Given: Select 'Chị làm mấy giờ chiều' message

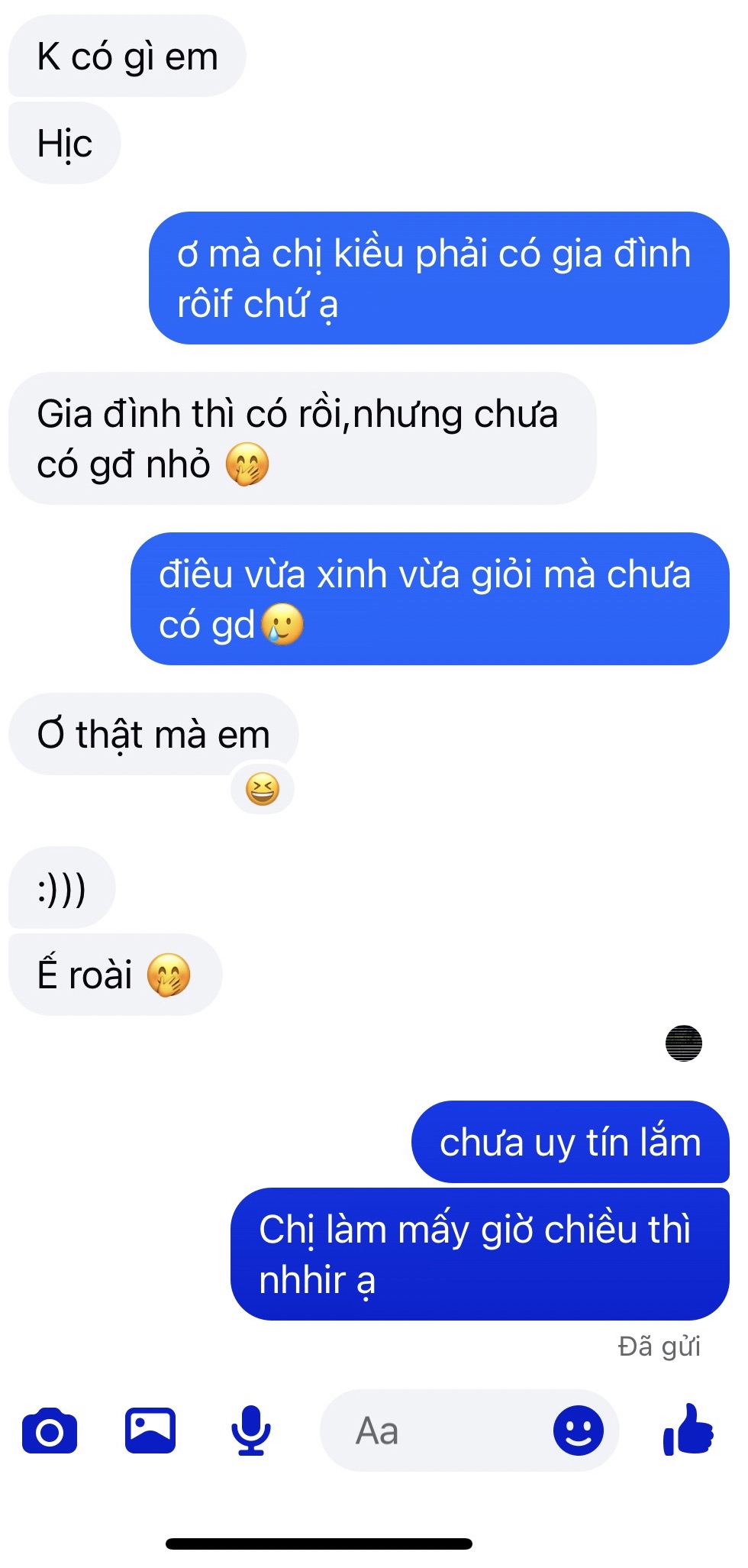Looking at the screenshot, I should pyautogui.click(x=480, y=1254).
